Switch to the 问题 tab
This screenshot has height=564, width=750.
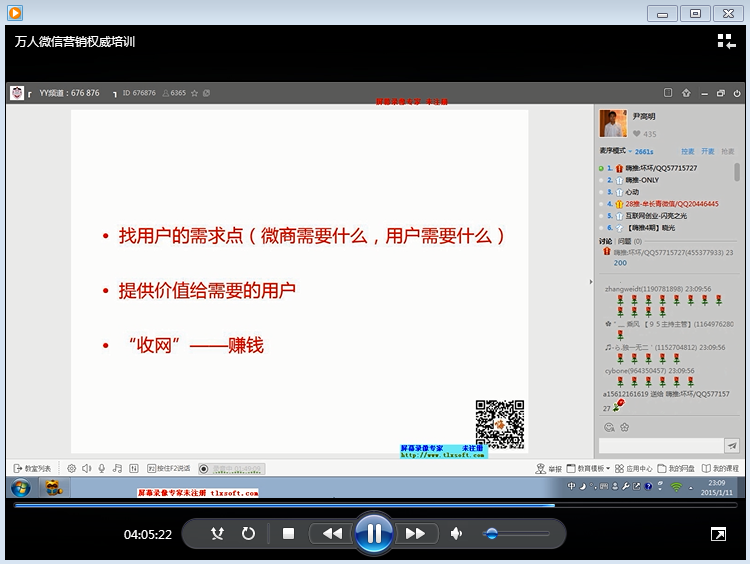[x=625, y=241]
